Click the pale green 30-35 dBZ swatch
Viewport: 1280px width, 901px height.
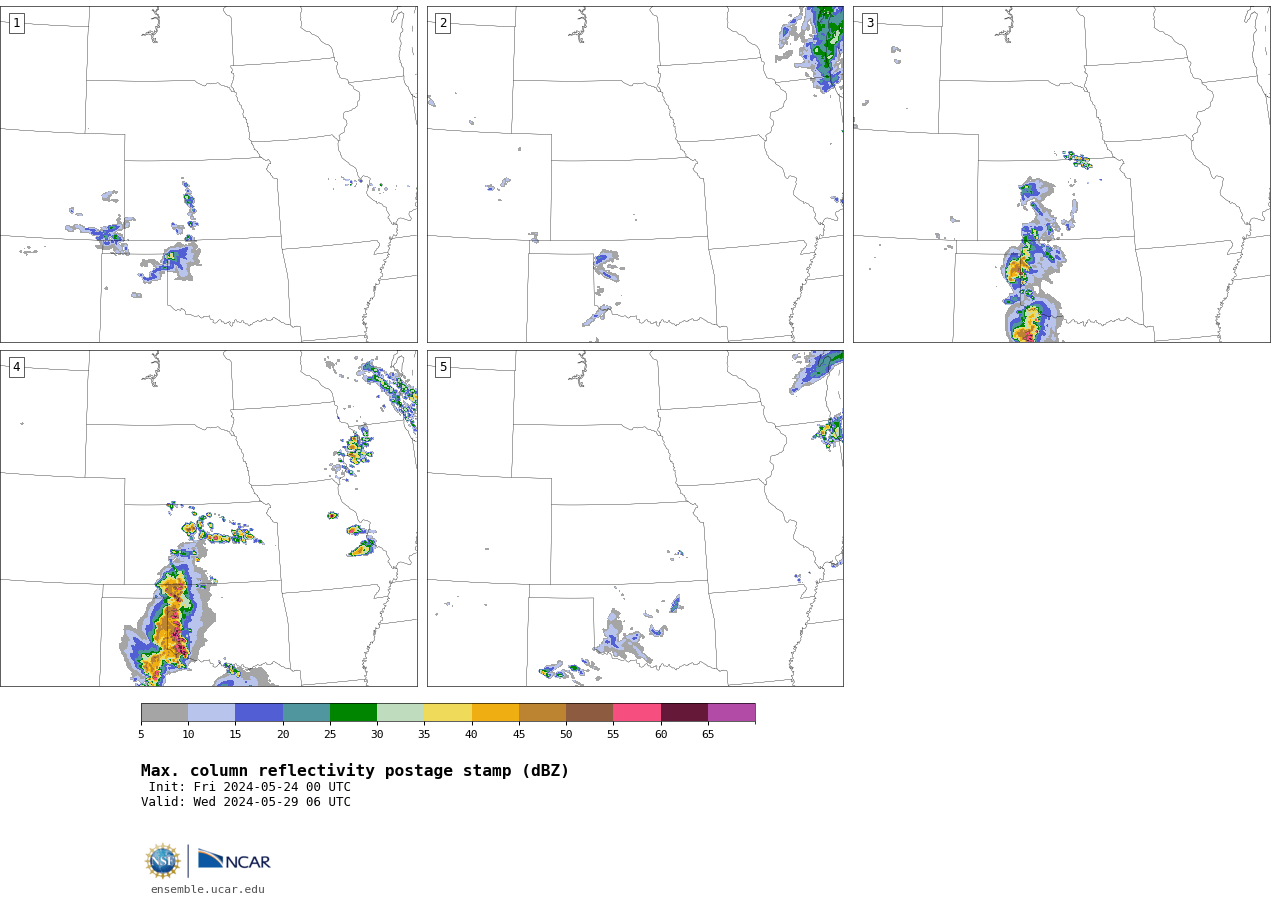pos(400,713)
